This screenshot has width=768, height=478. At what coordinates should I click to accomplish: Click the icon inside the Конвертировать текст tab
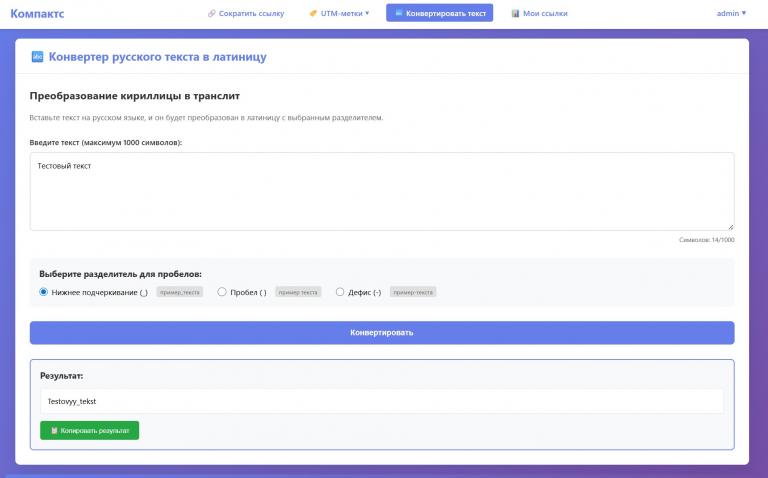click(x=399, y=13)
